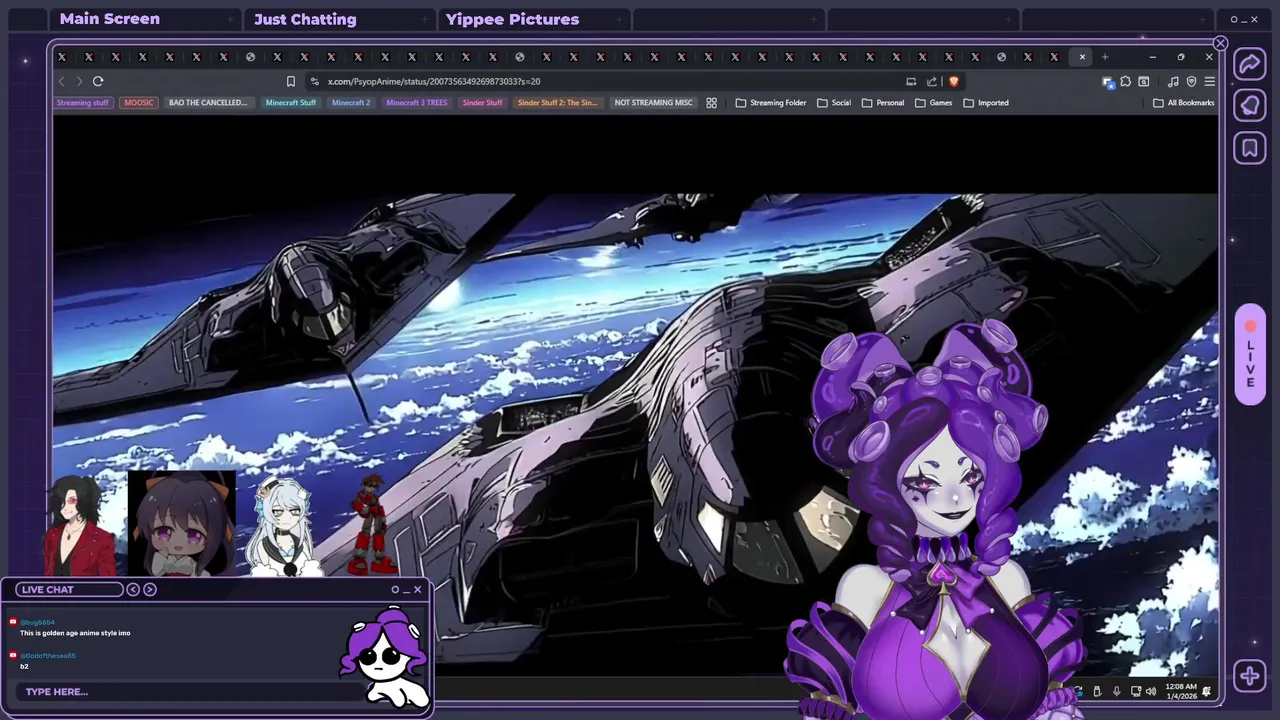The height and width of the screenshot is (720, 1280).
Task: Go back with the browser back arrow
Action: point(62,81)
